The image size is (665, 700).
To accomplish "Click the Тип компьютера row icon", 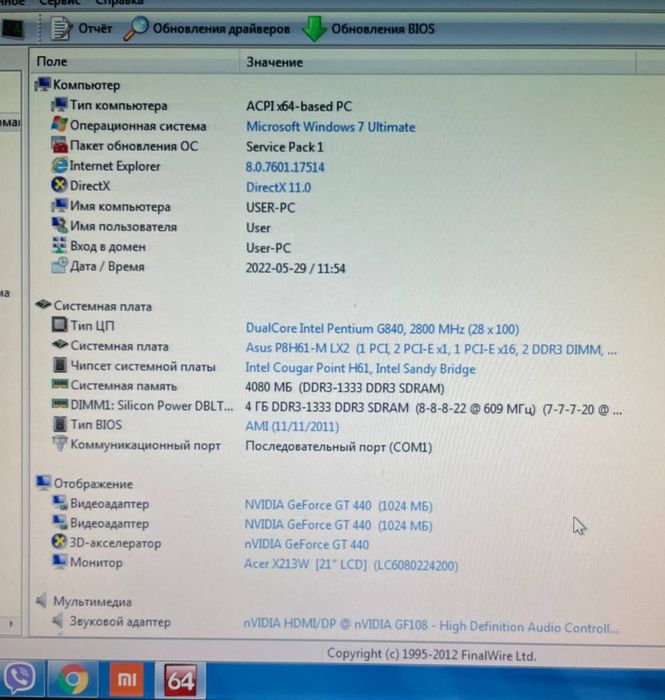I will click(x=59, y=105).
